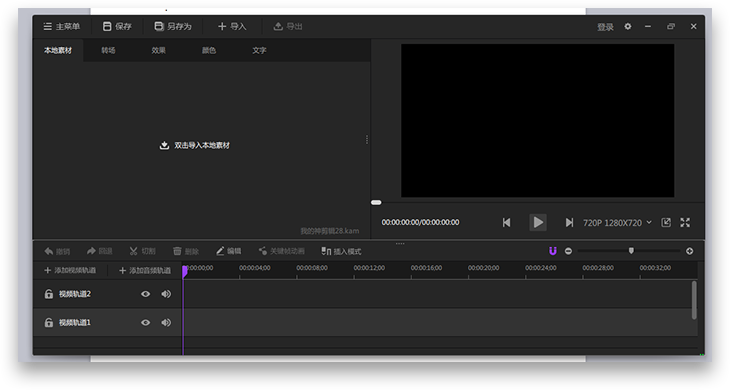Click the timeline zoom out minus icon
This screenshot has width=730, height=390.
(x=568, y=251)
